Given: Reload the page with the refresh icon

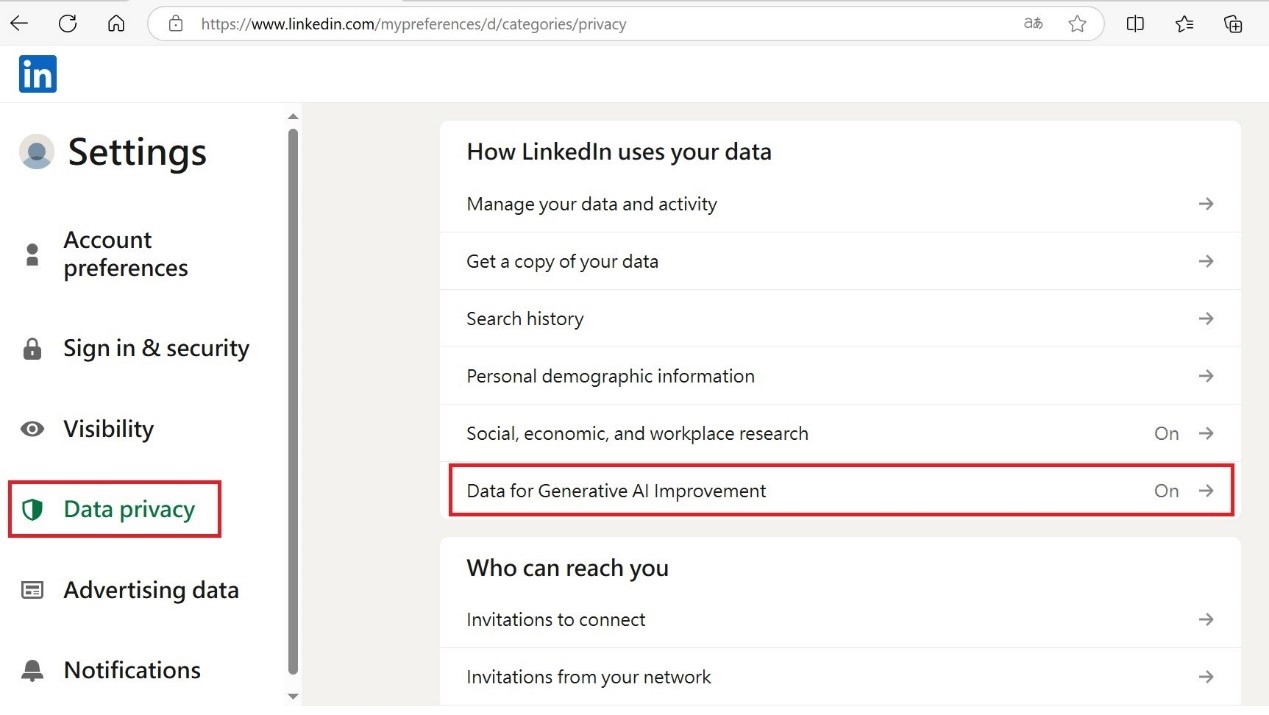Looking at the screenshot, I should click(68, 23).
